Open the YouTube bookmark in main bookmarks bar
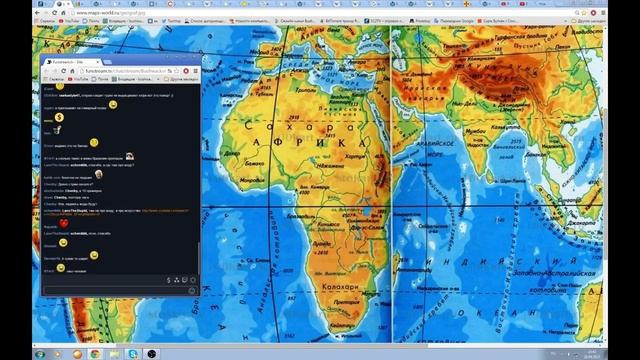Screen dimensions: 640x360 69,21
